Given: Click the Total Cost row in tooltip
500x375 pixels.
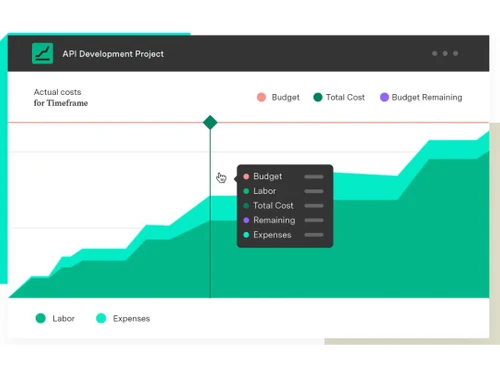Looking at the screenshot, I should (283, 206).
